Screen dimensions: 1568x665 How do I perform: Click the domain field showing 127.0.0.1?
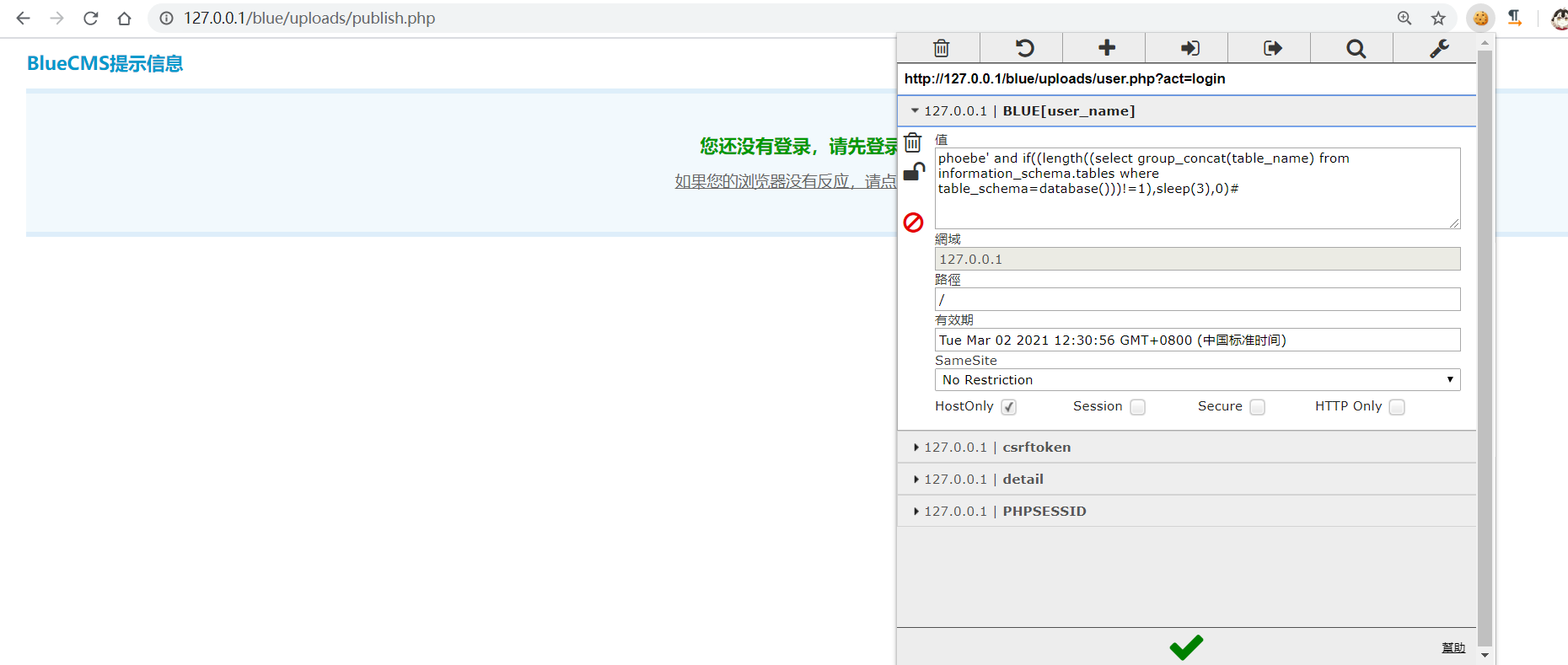pos(1197,259)
